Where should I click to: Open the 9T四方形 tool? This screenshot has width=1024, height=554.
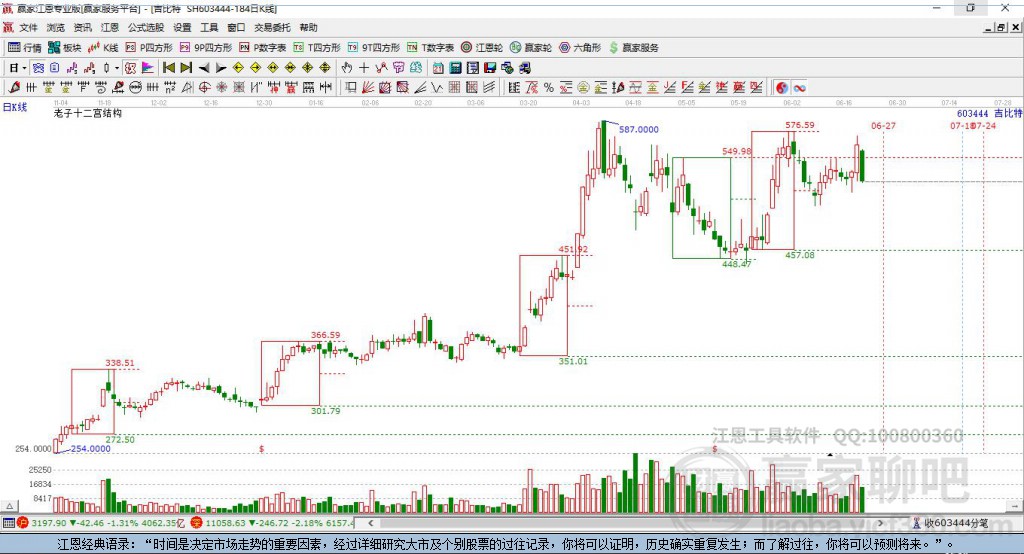coord(374,48)
